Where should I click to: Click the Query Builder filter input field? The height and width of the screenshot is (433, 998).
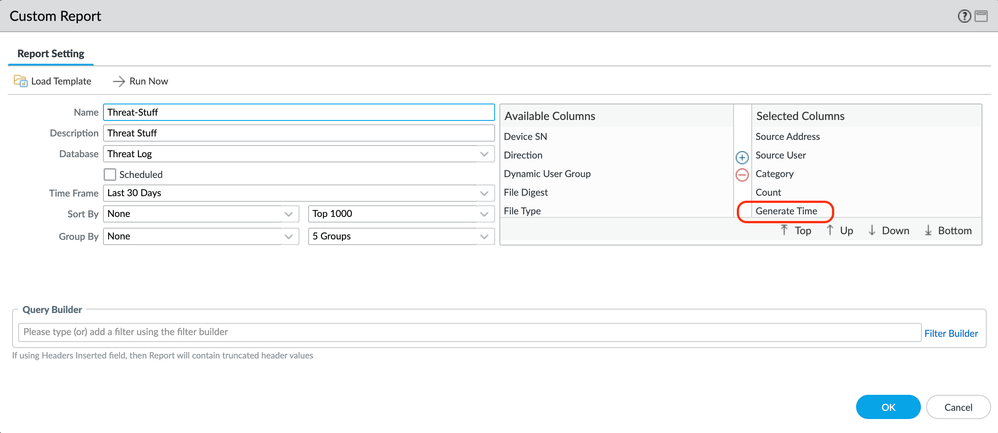click(x=468, y=332)
